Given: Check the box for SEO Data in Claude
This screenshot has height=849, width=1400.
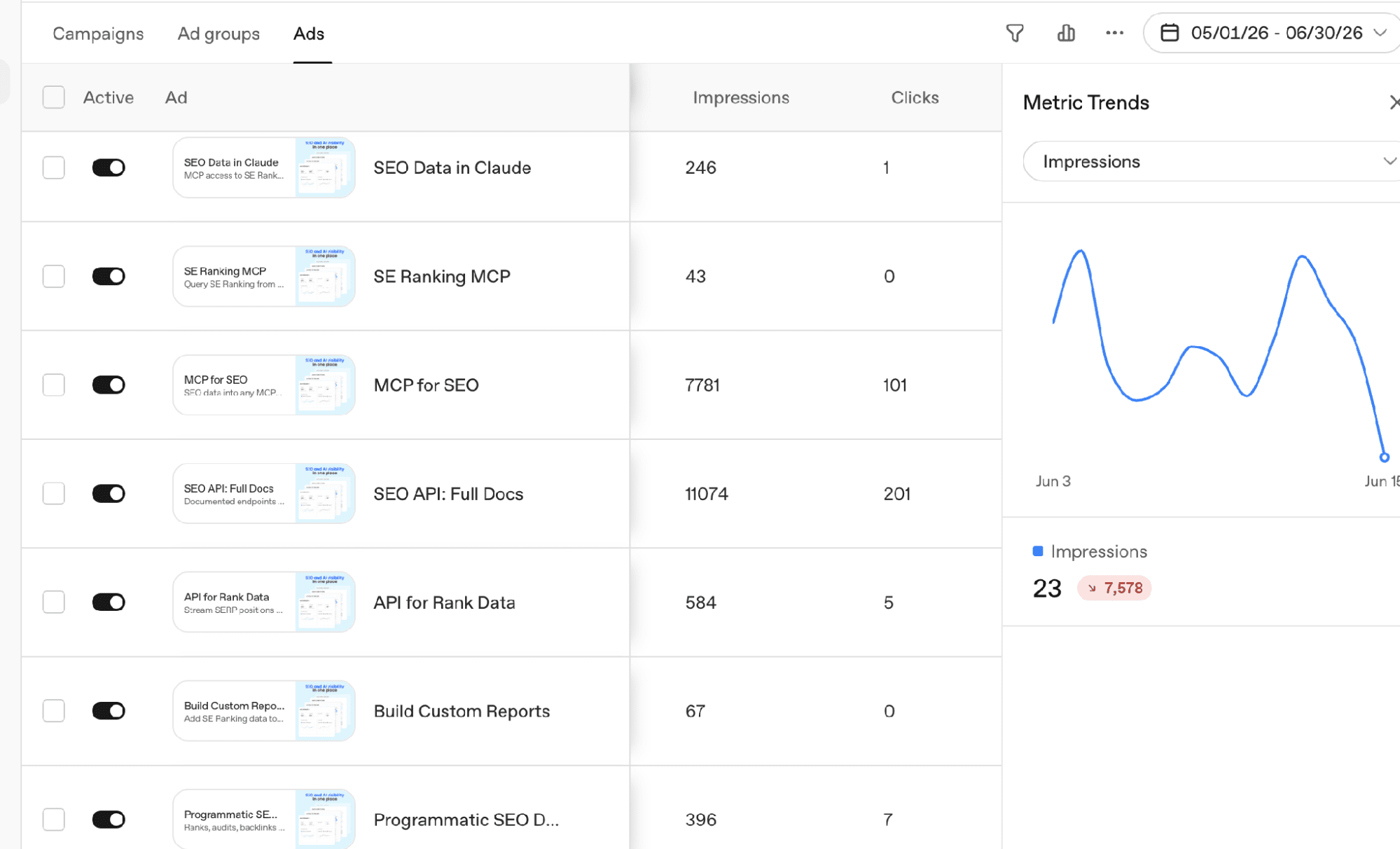Looking at the screenshot, I should [54, 167].
